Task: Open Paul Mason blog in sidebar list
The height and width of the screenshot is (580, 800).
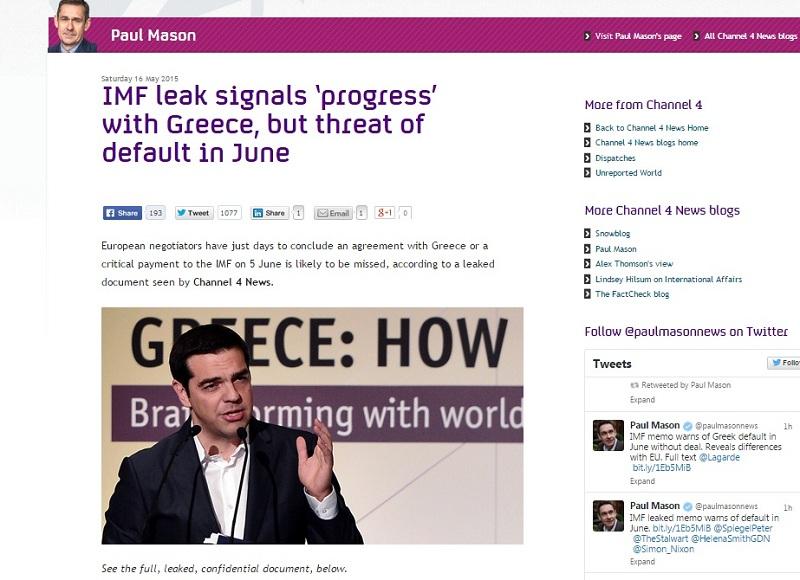Action: (x=616, y=249)
